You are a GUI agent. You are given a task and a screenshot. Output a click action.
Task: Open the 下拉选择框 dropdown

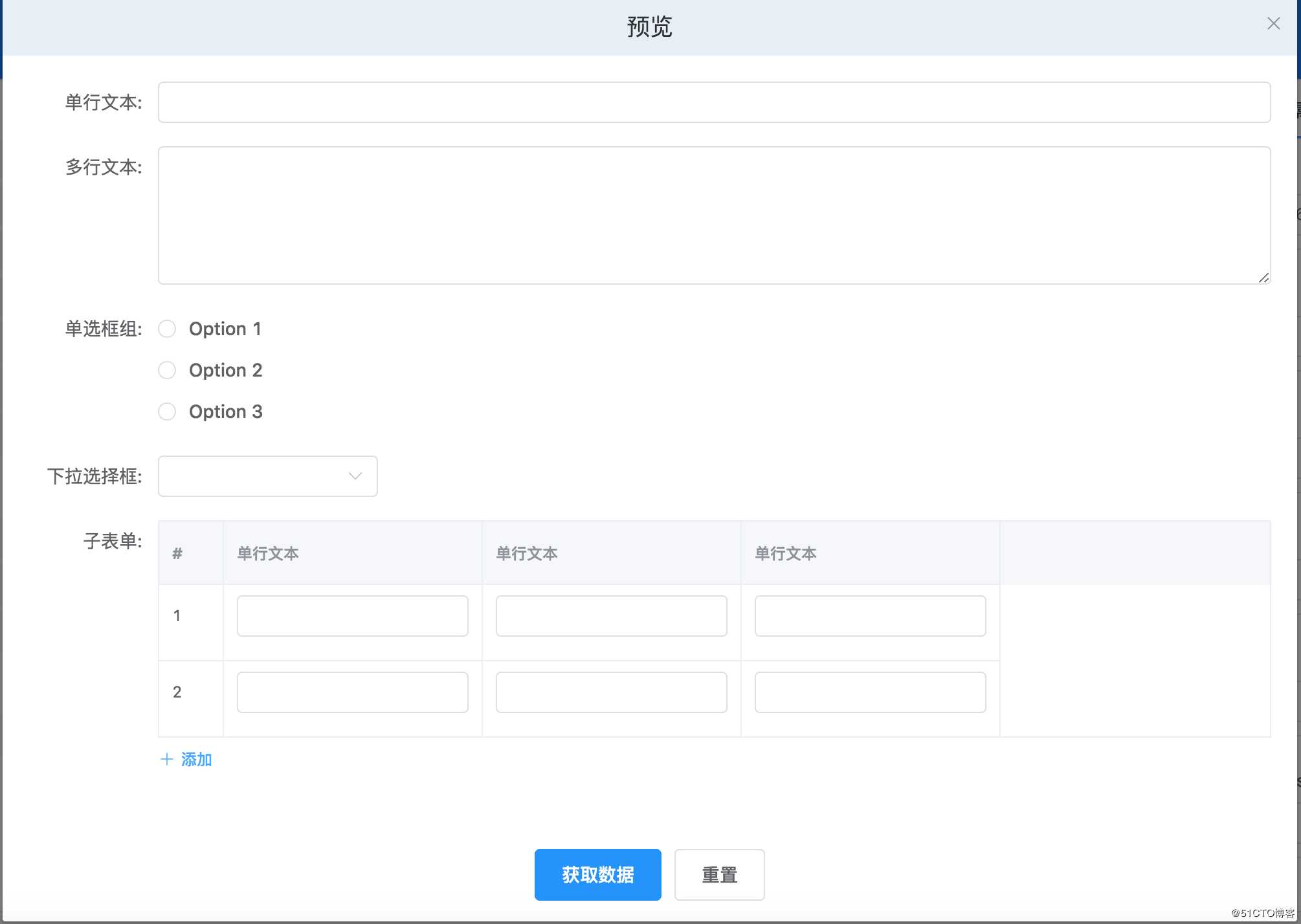[268, 476]
